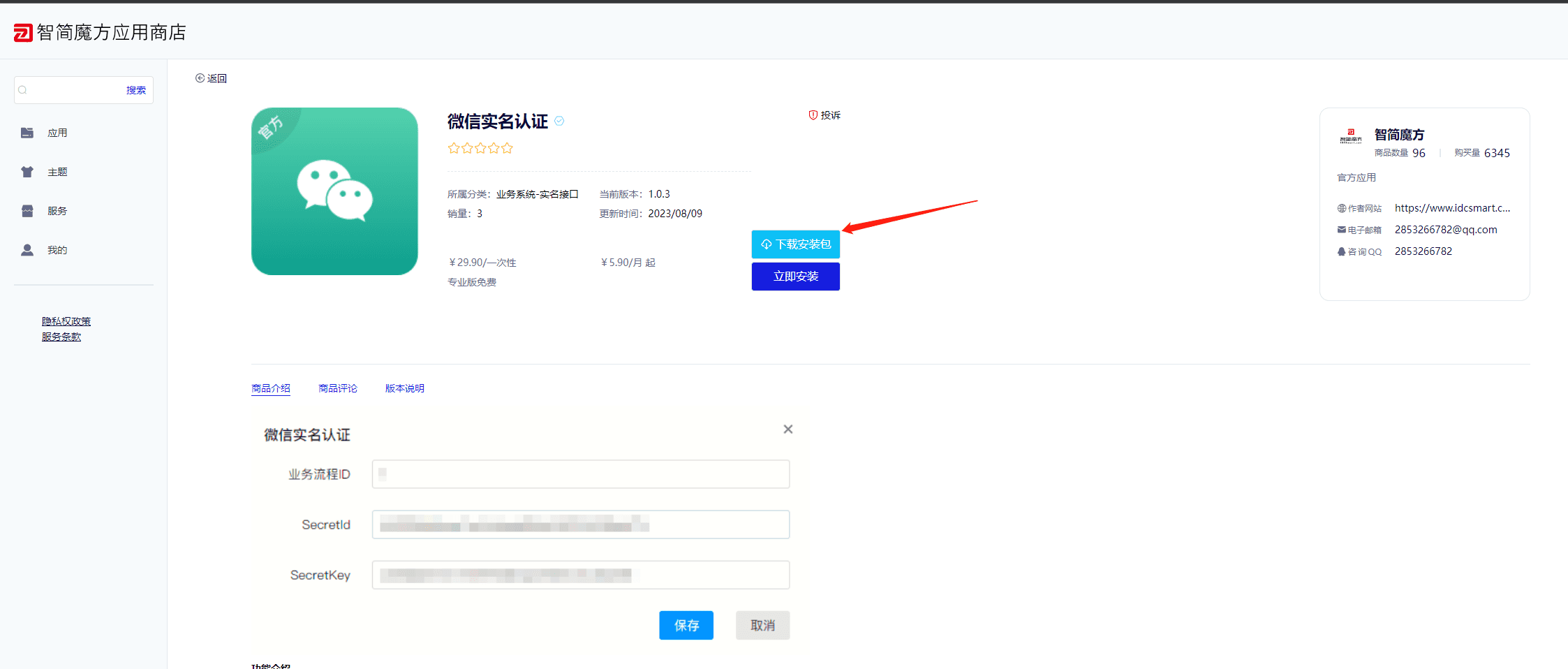Click the five-star rating row
The width and height of the screenshot is (1568, 669).
click(480, 148)
